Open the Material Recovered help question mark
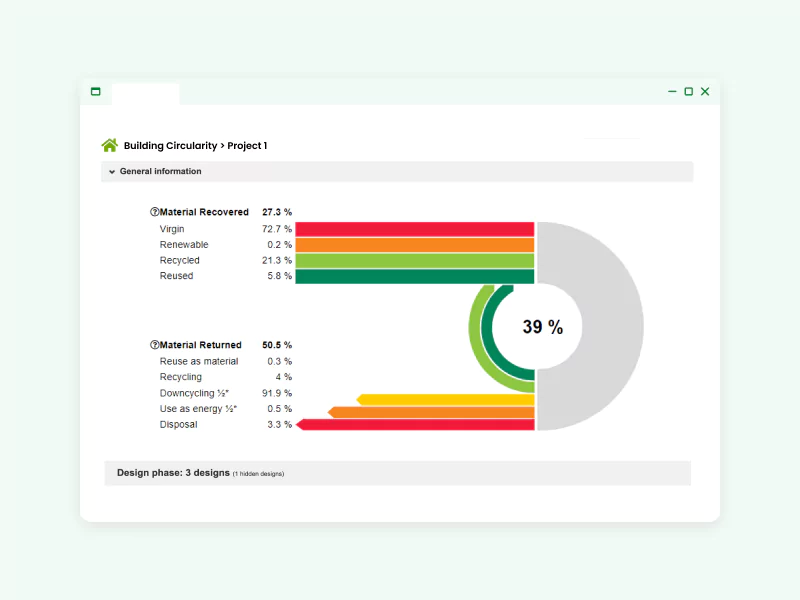Screen dimensions: 800x600 [x=155, y=212]
